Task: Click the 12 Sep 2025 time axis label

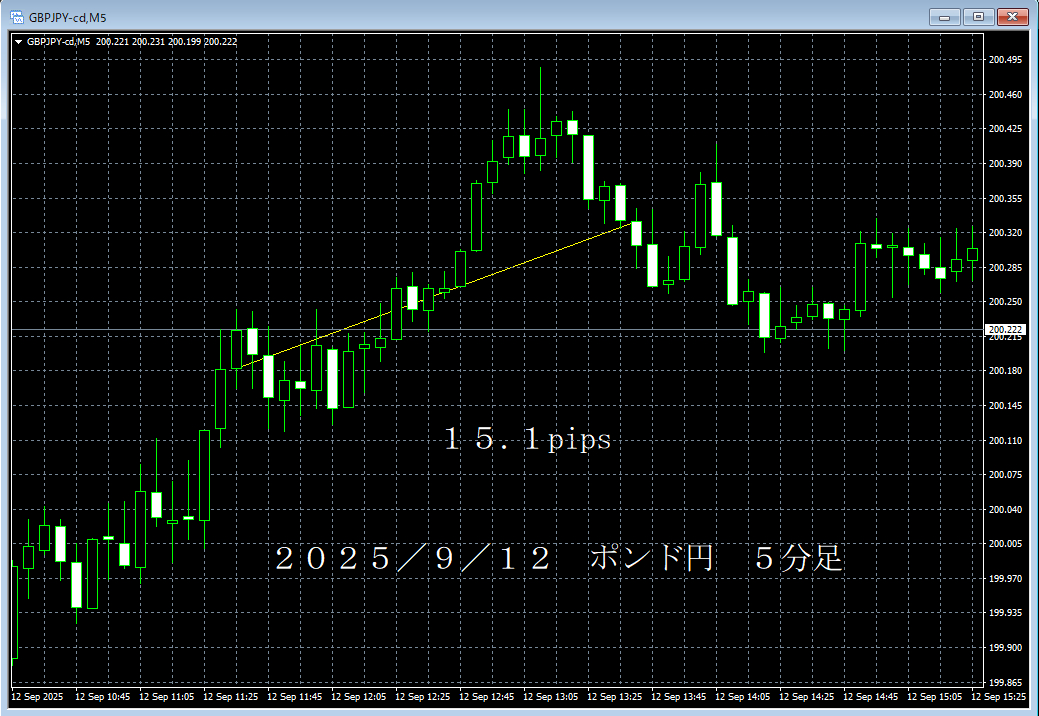Action: click(36, 696)
